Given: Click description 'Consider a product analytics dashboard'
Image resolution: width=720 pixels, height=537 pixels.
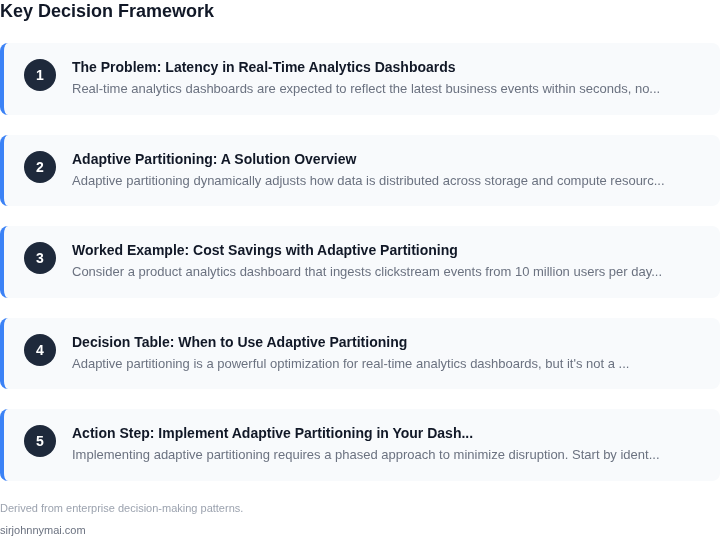Looking at the screenshot, I should pyautogui.click(x=367, y=271).
